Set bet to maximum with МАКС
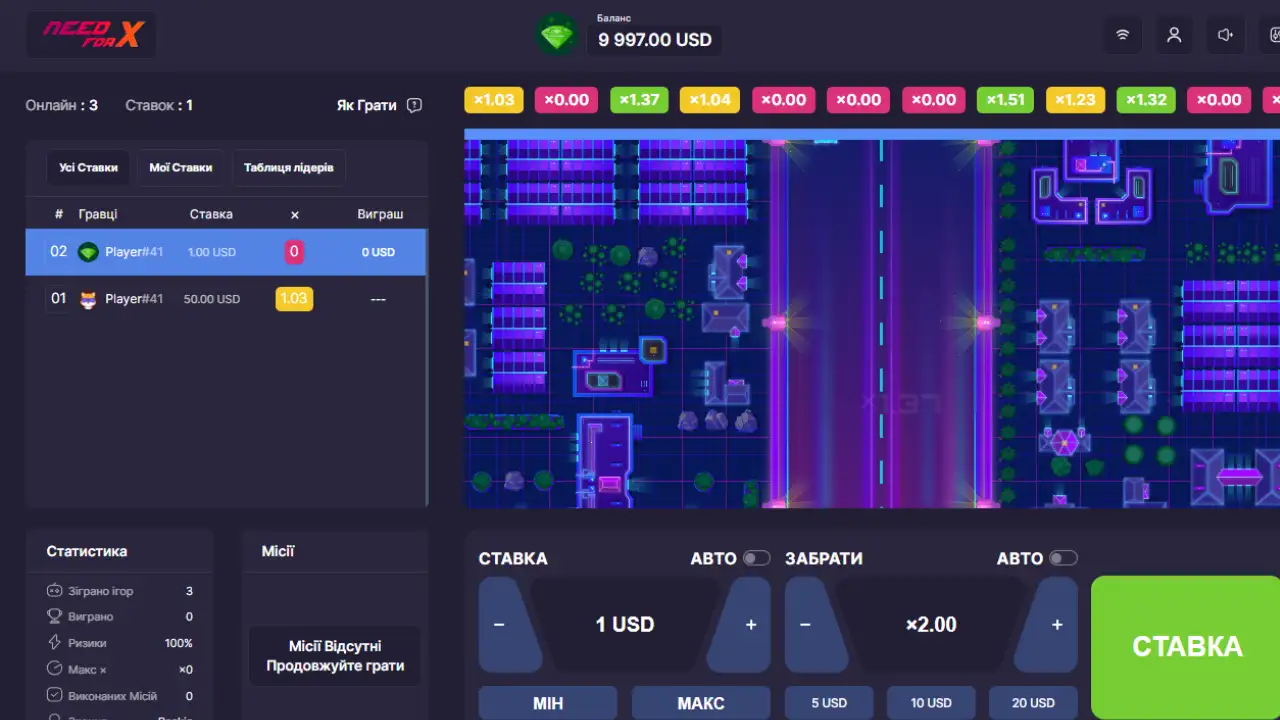Viewport: 1280px width, 720px height. coord(700,703)
